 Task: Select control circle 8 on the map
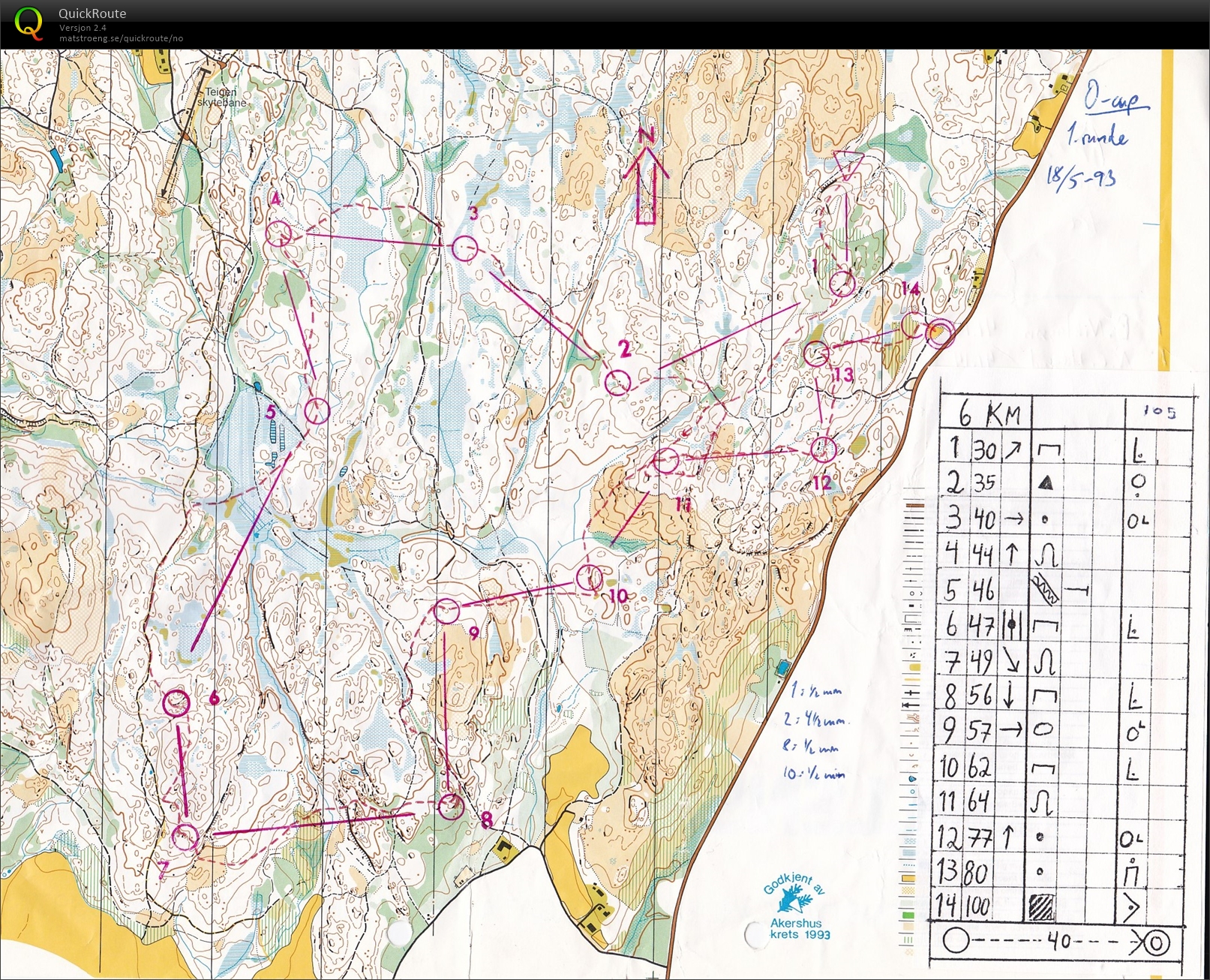pos(451,807)
